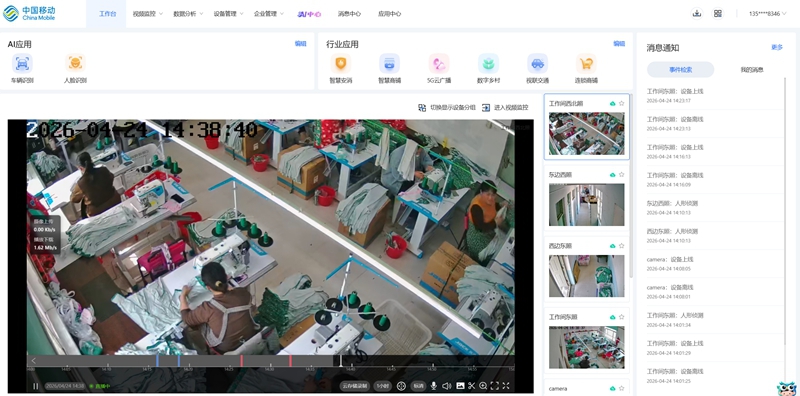Open the 西边东踞 camera thumbnail
Viewport: 800px width, 396px height.
coord(586,276)
